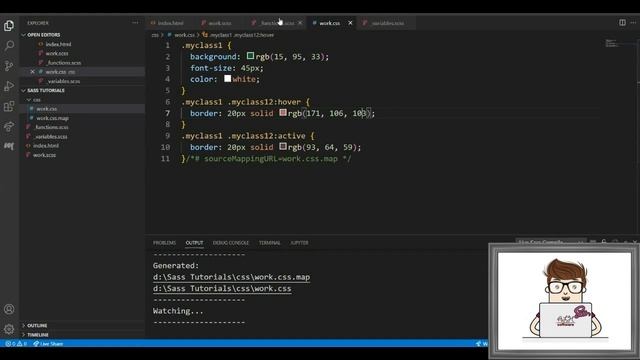The width and height of the screenshot is (640, 360).
Task: Open the Manage gear icon
Action: click(9, 329)
